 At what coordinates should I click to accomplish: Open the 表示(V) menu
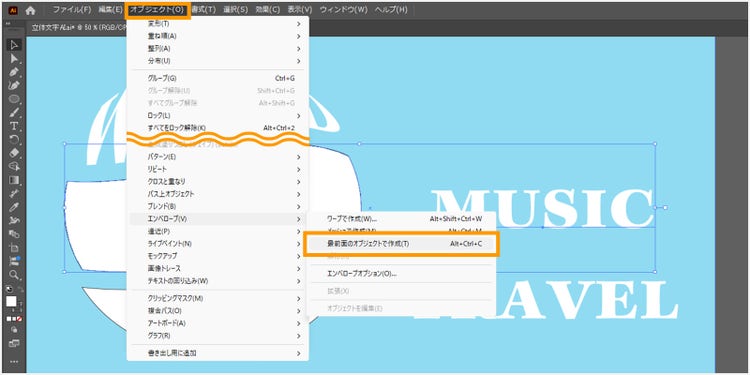[300, 10]
